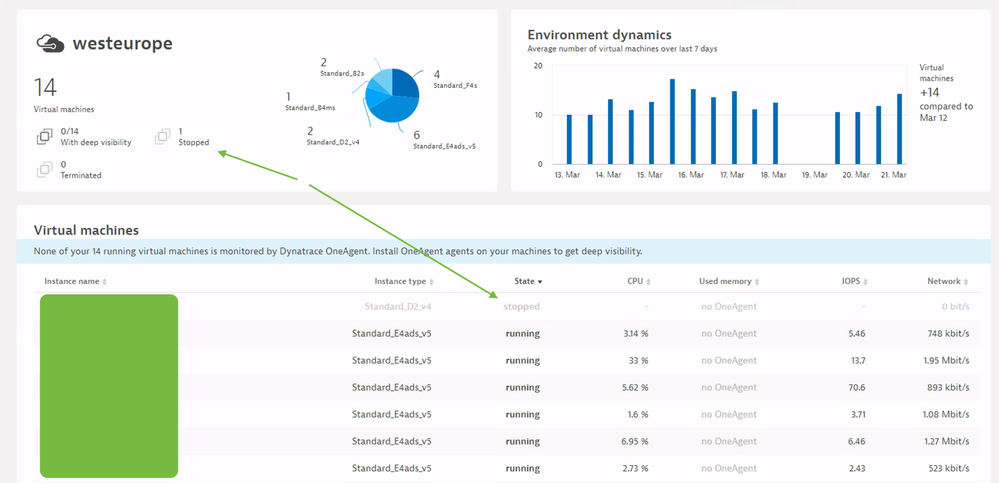Click the Stopped machines icon

162,137
